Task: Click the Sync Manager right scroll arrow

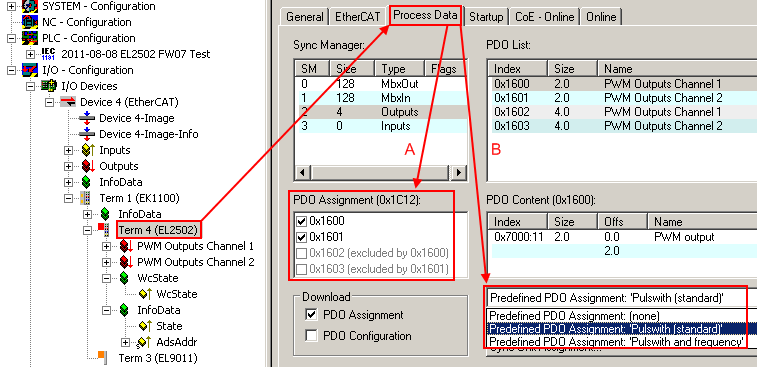Action: [x=459, y=172]
